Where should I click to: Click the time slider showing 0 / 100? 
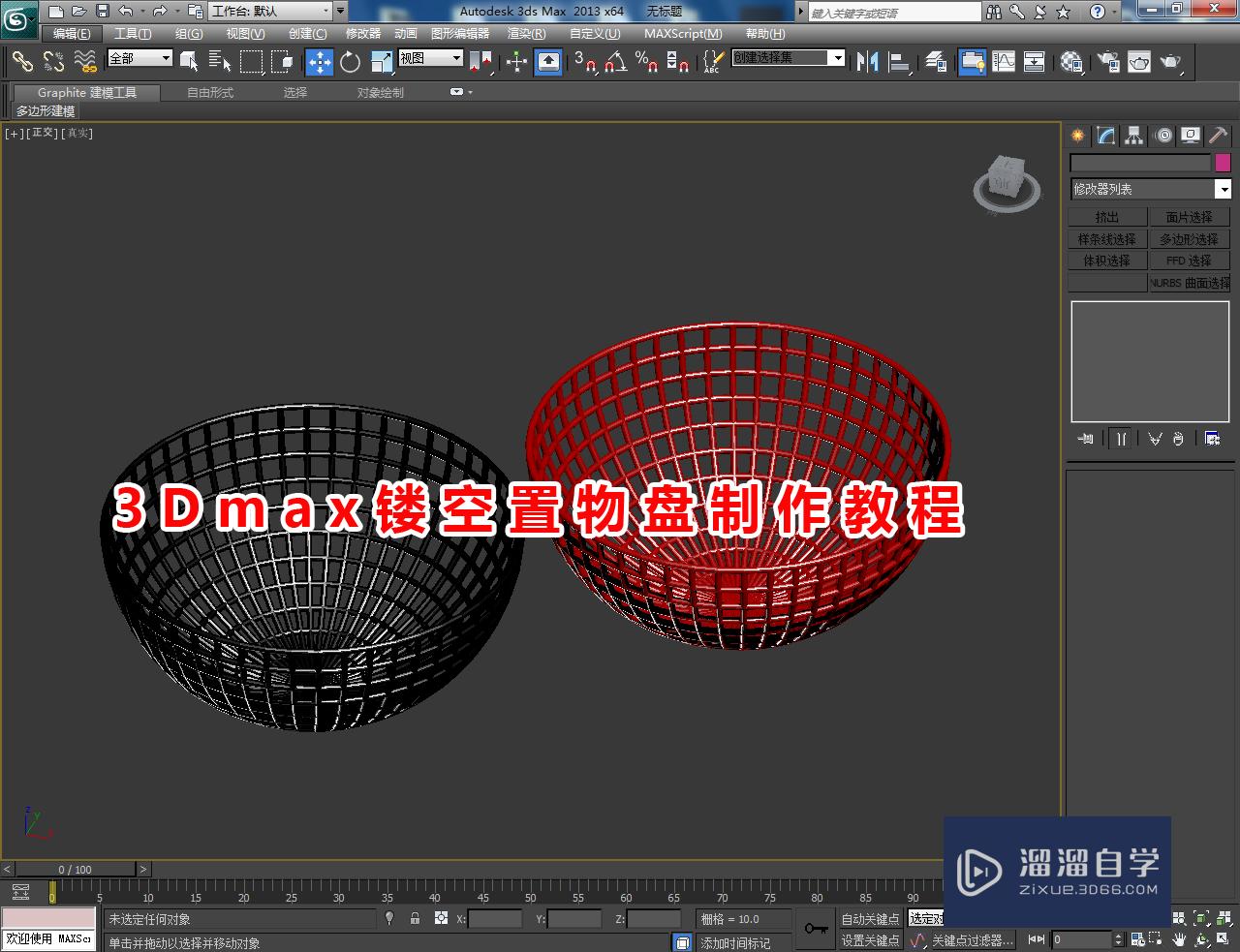[76, 869]
